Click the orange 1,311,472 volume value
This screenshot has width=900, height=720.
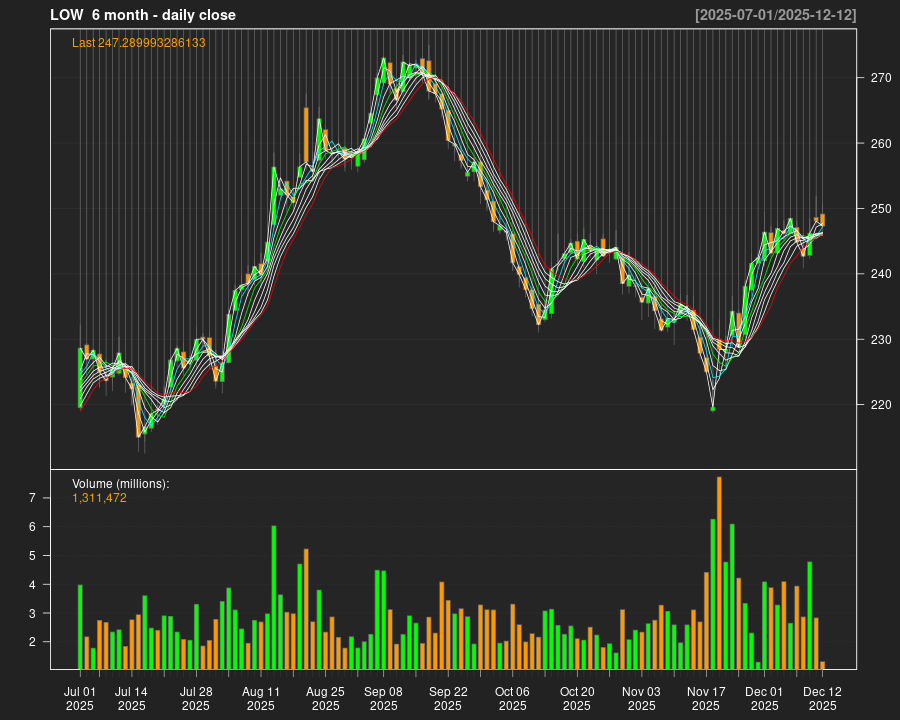click(99, 498)
